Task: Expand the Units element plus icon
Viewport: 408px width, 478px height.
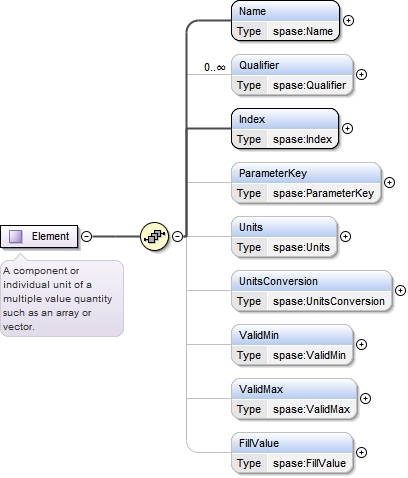Action: tap(346, 236)
